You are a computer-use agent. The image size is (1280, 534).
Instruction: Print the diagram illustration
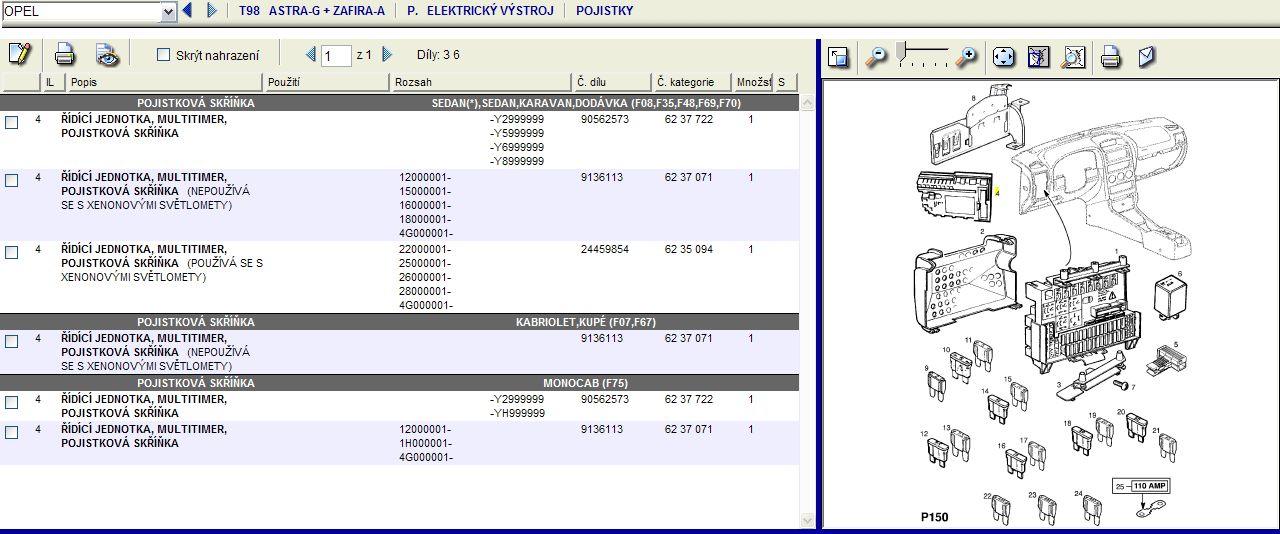click(1110, 57)
